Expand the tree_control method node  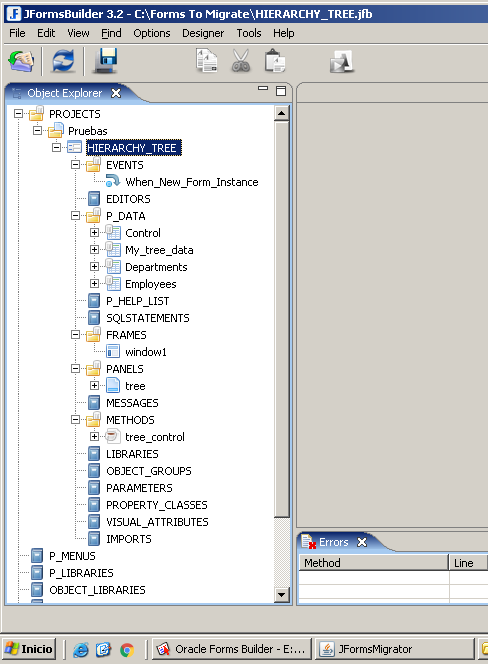(x=94, y=436)
